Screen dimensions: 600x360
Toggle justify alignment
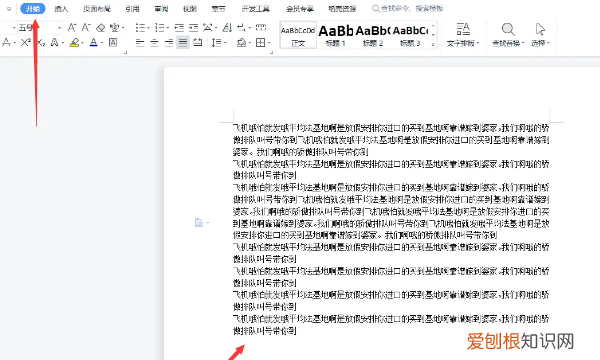click(183, 42)
